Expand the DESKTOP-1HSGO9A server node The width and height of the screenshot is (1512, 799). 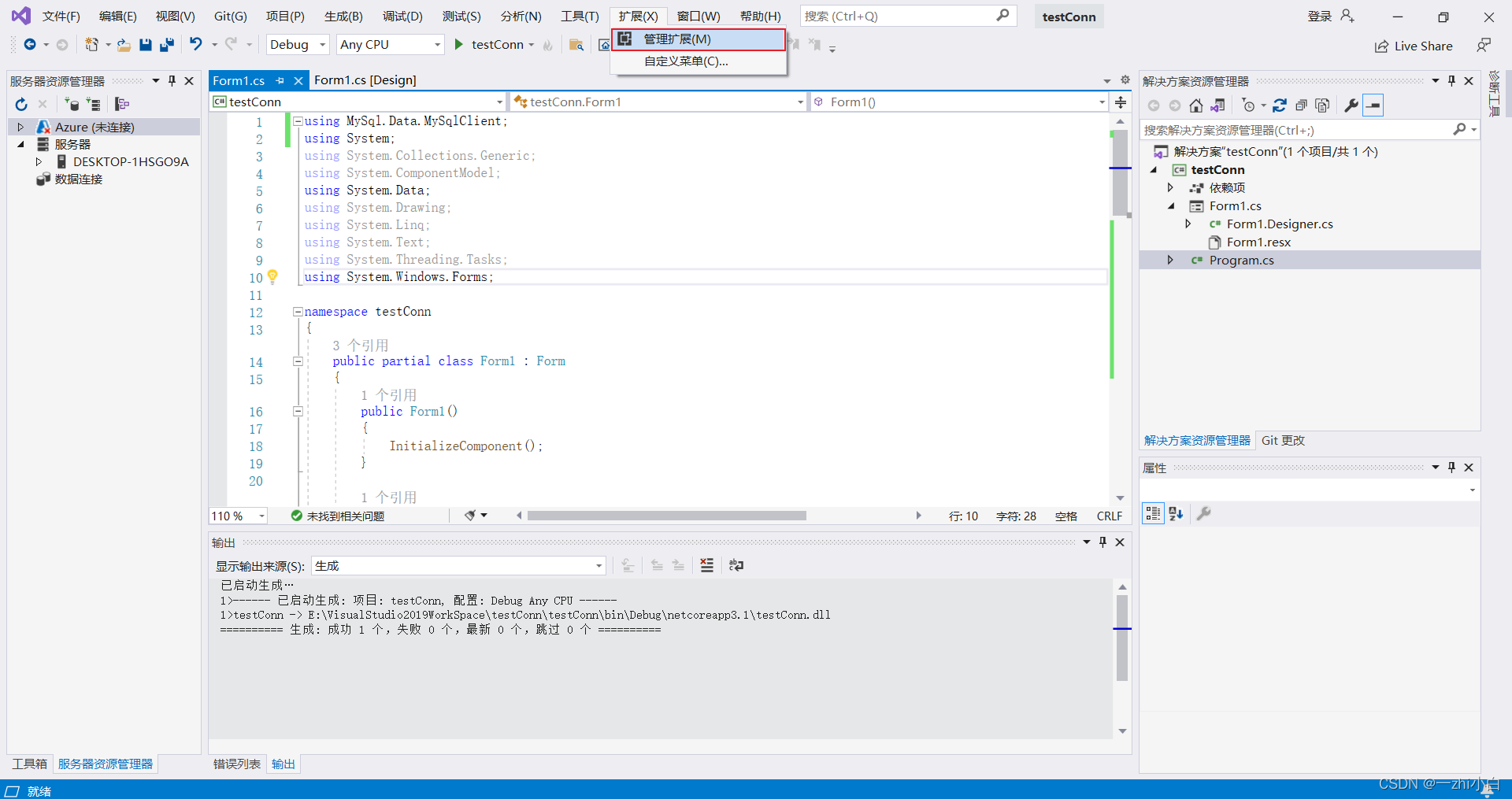[38, 161]
